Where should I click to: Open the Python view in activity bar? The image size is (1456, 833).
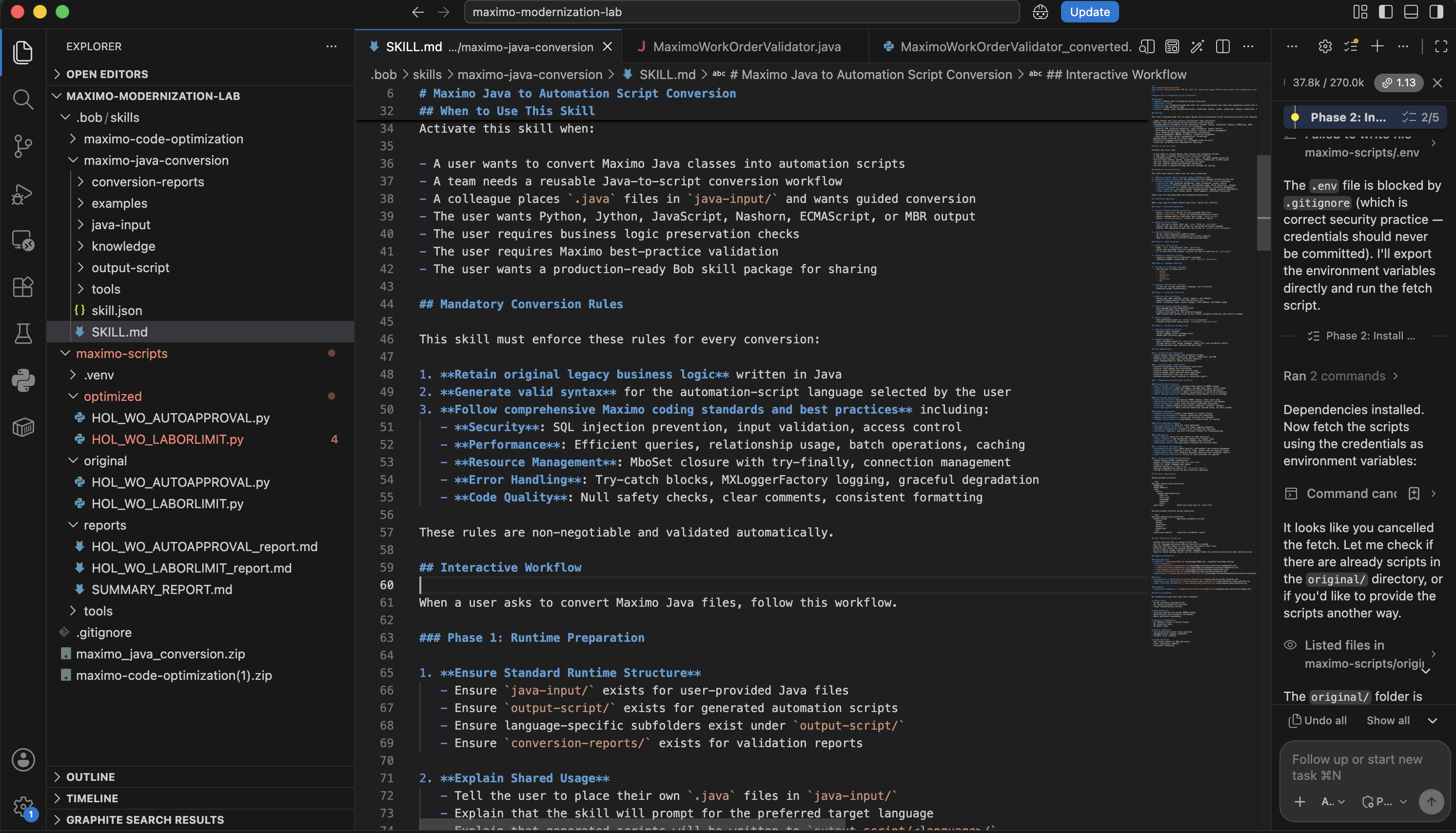(23, 380)
